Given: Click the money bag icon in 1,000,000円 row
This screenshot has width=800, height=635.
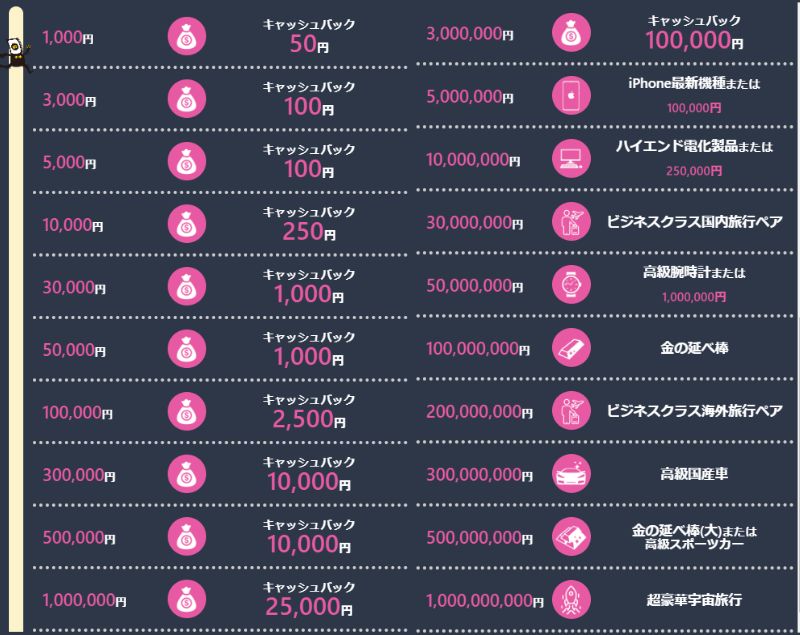Looking at the screenshot, I should 186,600.
